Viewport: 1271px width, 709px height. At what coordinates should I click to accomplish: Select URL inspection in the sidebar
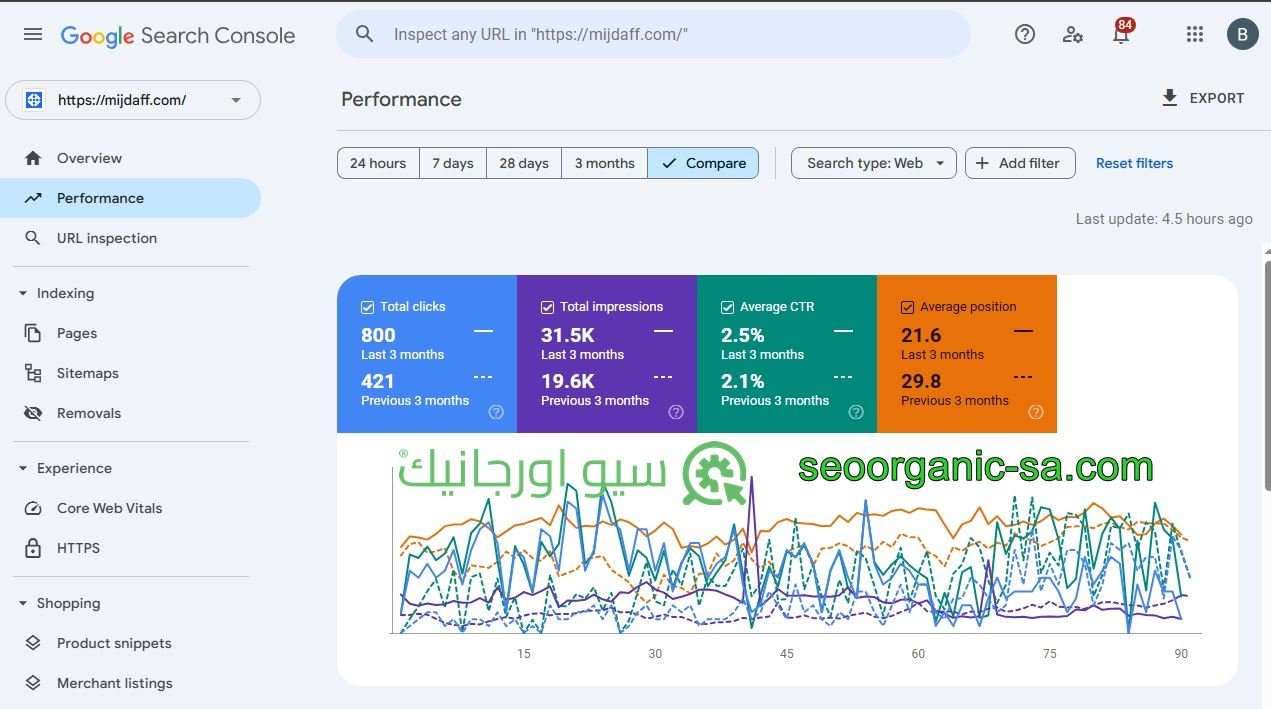[x=106, y=238]
